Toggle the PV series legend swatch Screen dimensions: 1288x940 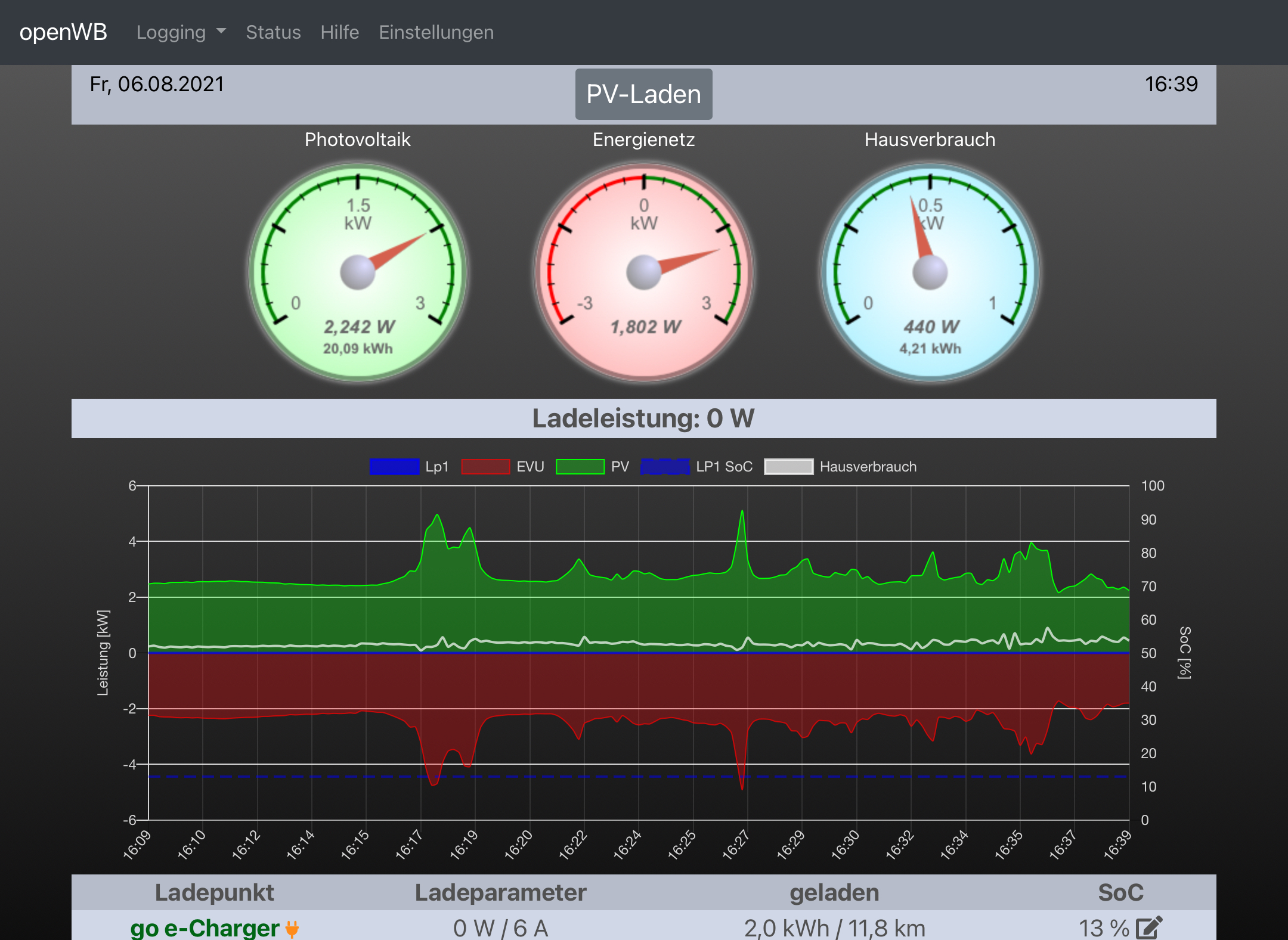(580, 467)
